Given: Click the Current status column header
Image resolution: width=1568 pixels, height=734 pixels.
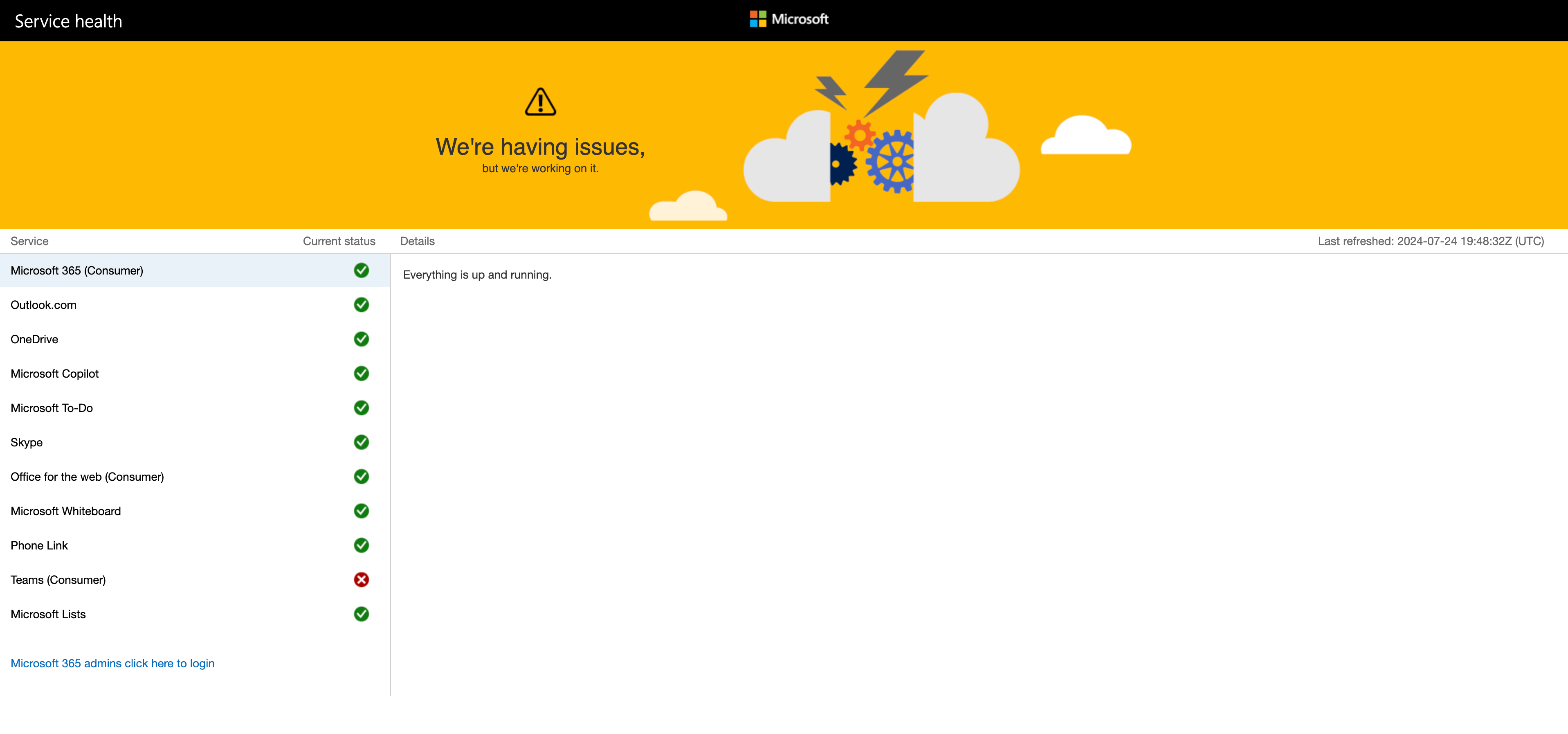Looking at the screenshot, I should coord(339,241).
